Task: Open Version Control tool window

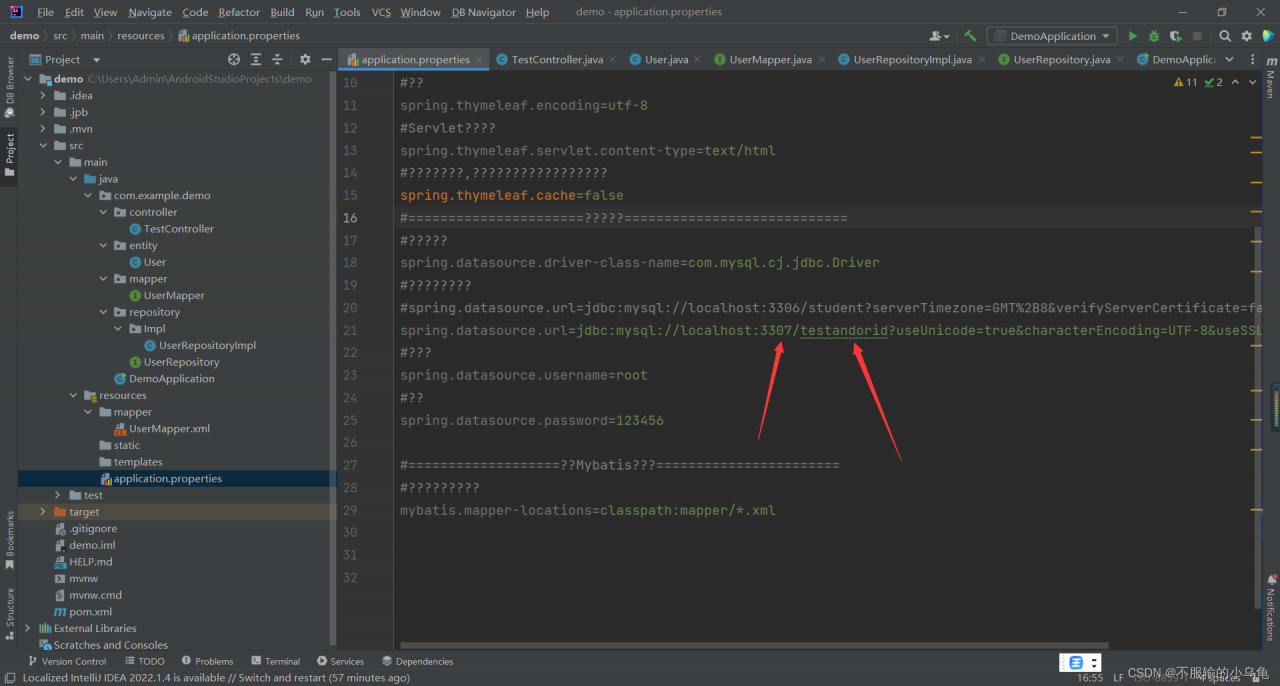Action: pyautogui.click(x=66, y=661)
